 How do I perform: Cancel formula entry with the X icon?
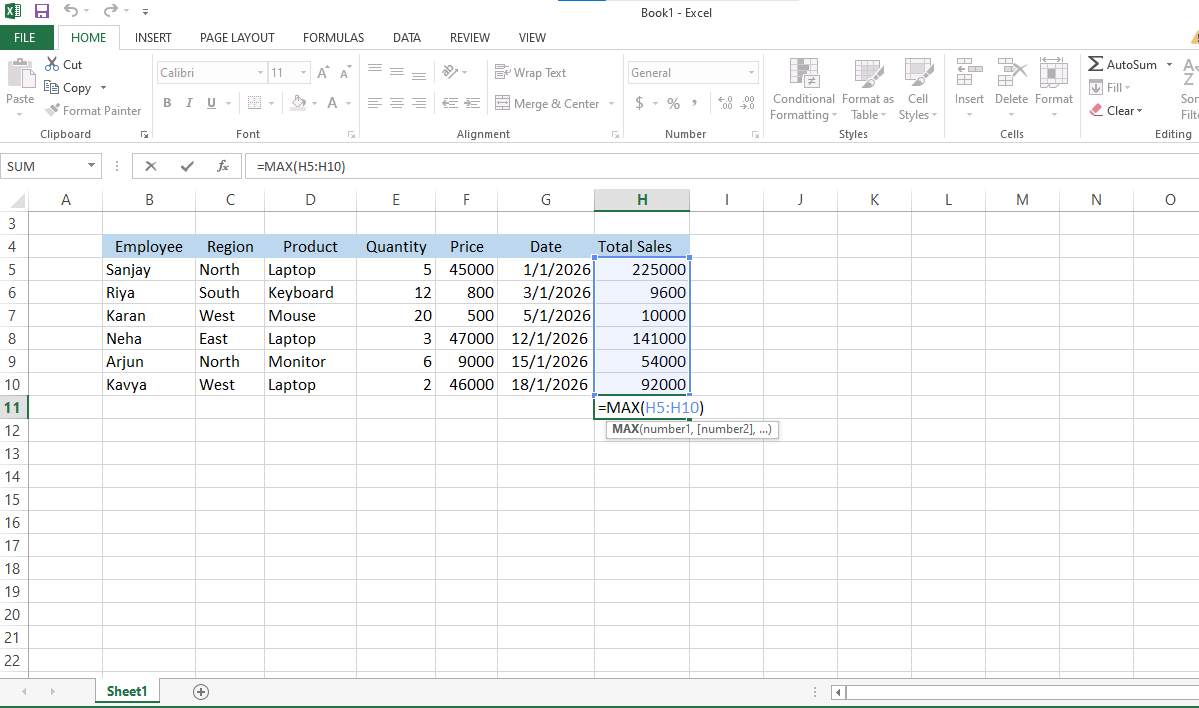(x=151, y=167)
